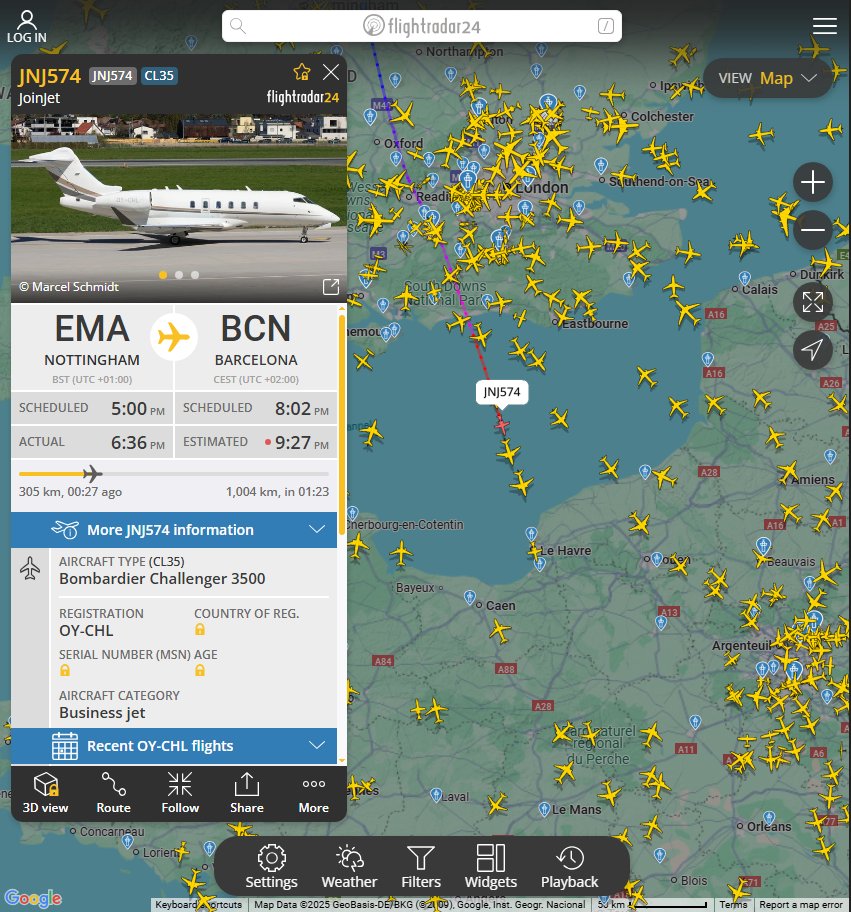
Task: Bookmark JNJ574 with the star icon
Action: pos(302,72)
